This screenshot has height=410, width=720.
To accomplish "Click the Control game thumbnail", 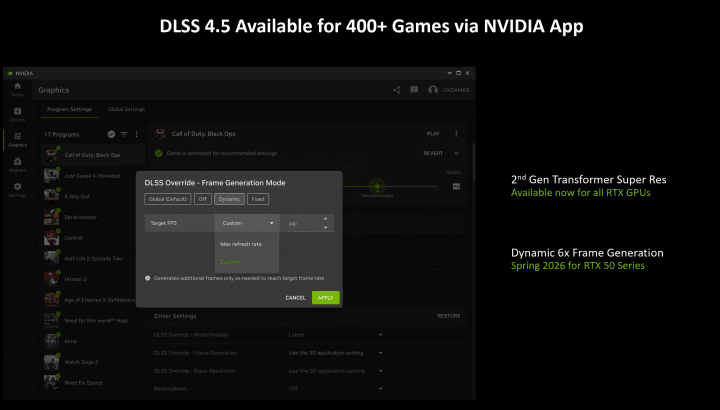I will [51, 238].
